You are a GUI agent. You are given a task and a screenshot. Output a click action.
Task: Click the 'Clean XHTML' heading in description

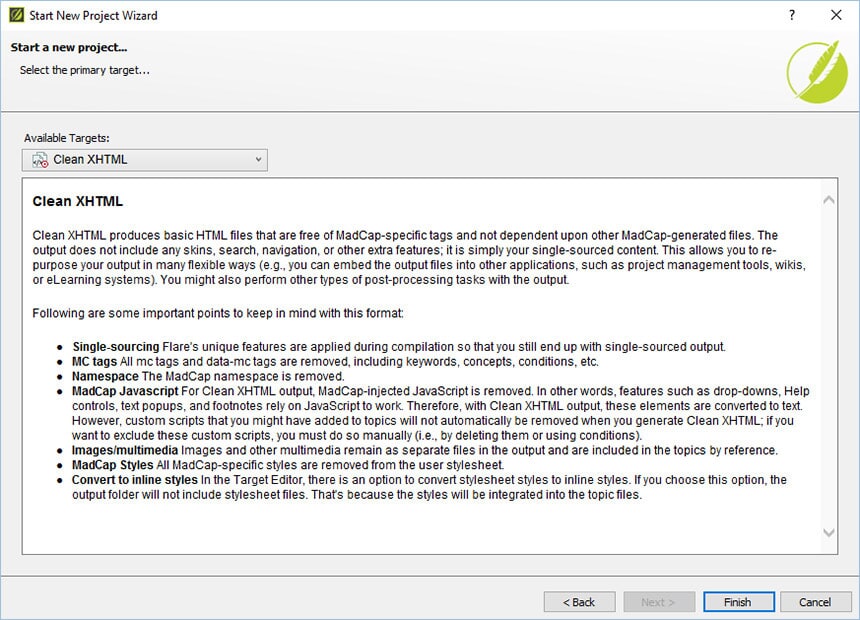pos(77,201)
